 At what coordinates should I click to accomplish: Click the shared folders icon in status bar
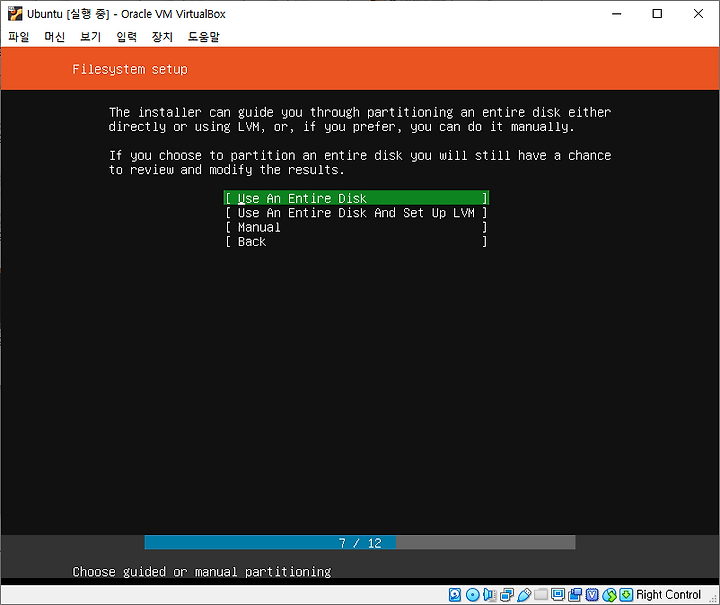pos(541,594)
